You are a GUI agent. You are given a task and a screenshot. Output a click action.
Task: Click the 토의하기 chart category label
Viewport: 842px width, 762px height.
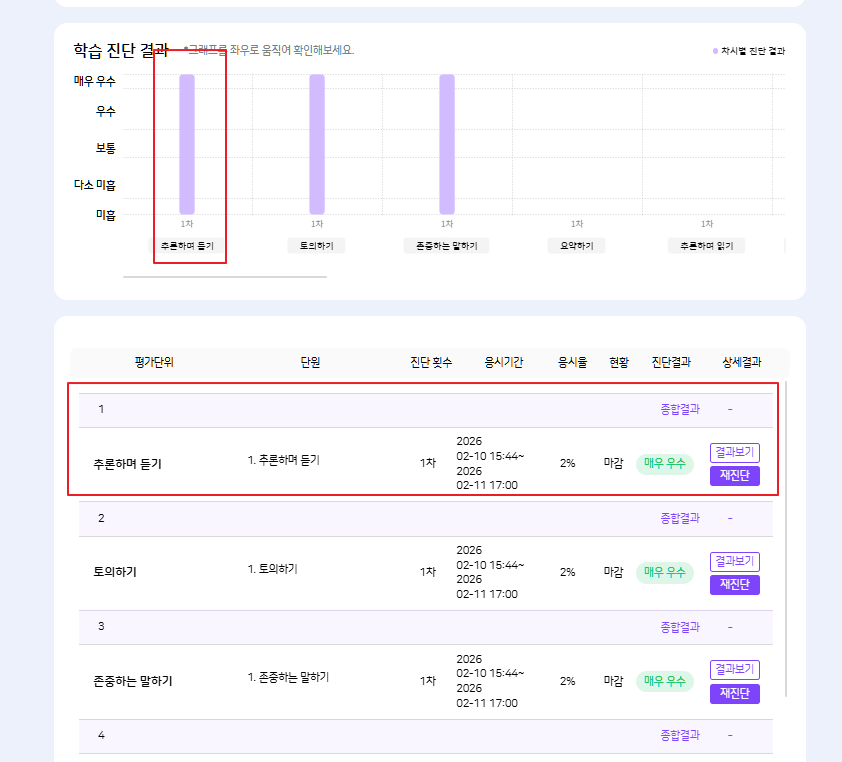(316, 246)
